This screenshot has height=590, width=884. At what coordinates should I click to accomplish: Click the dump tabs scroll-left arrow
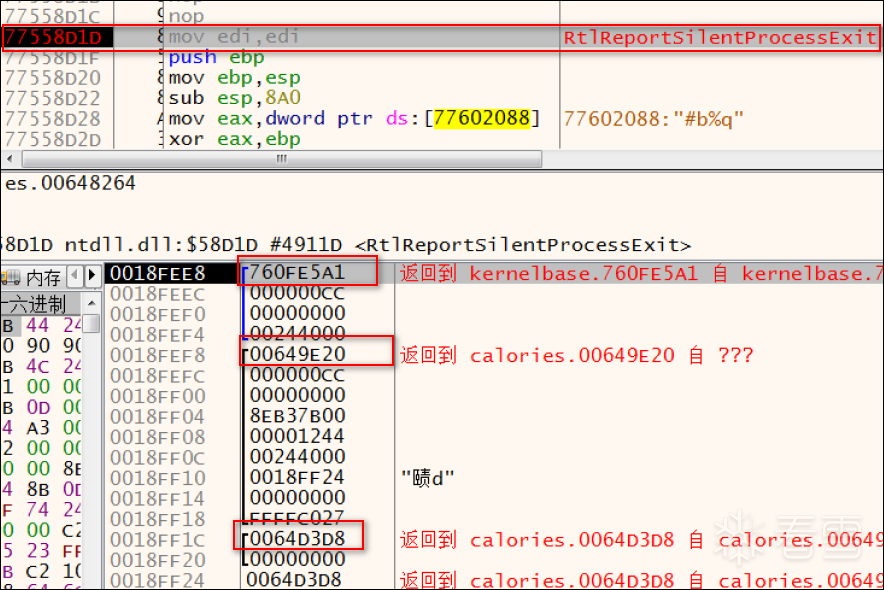(x=74, y=276)
